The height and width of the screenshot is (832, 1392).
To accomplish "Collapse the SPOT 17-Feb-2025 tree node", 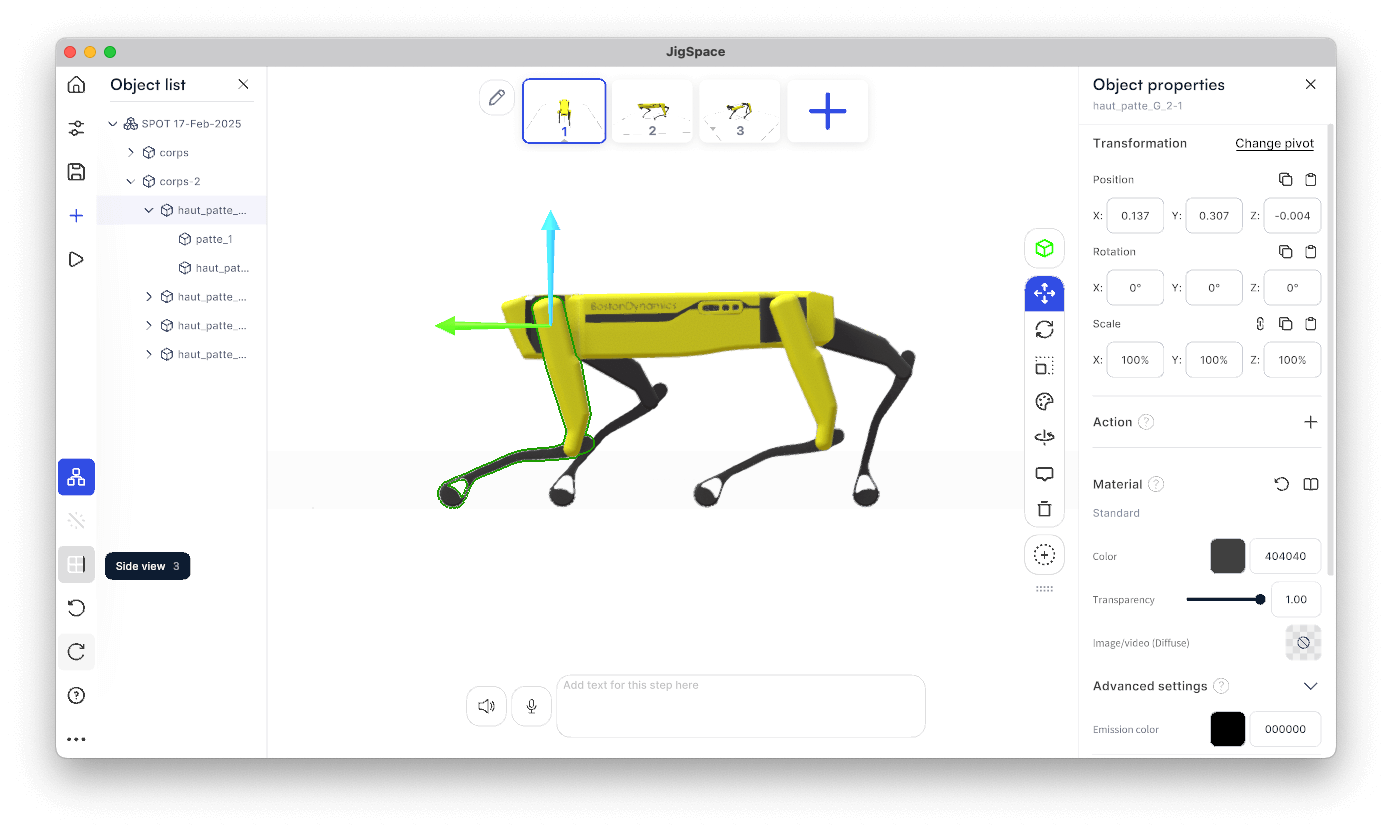I will (x=113, y=124).
